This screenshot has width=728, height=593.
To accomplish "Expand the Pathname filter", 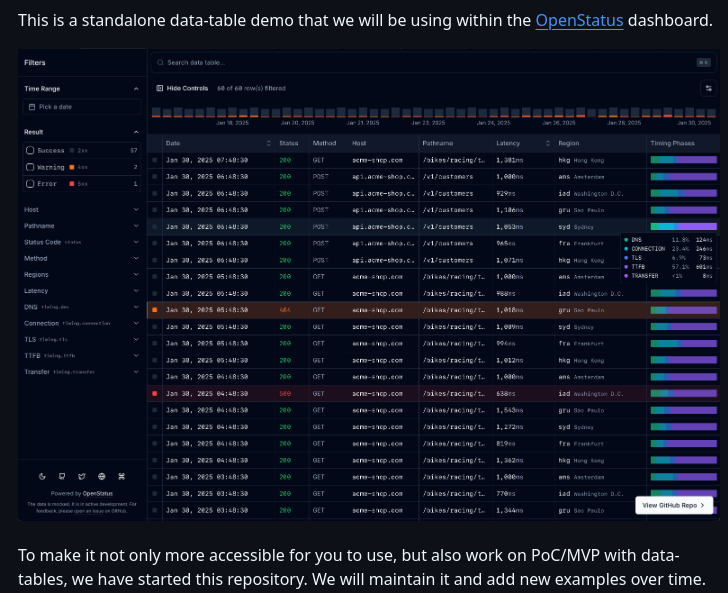I will pos(81,226).
